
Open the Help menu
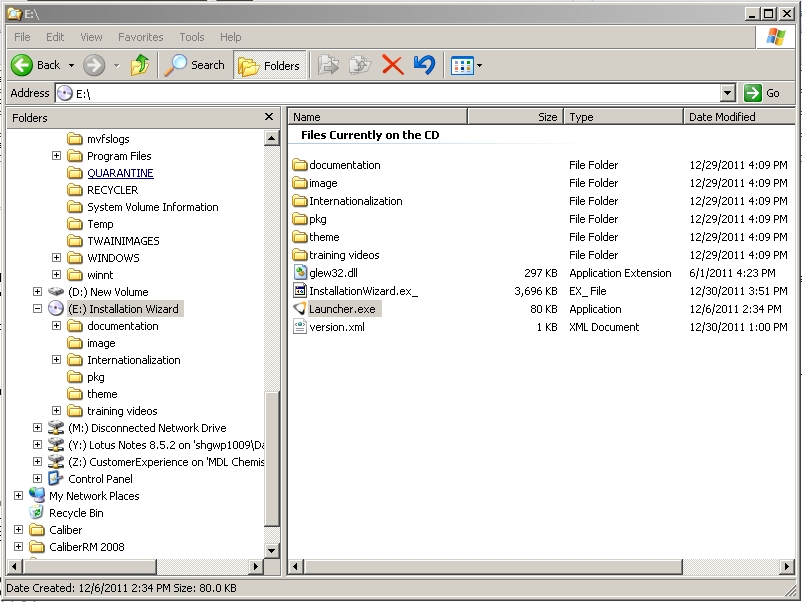click(231, 37)
